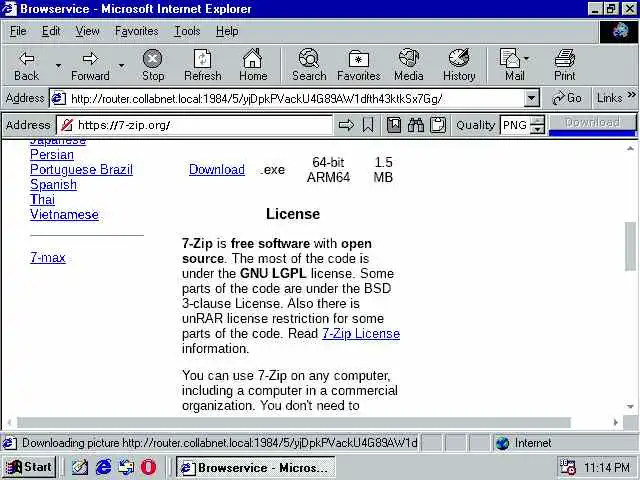Image resolution: width=640 pixels, height=480 pixels.
Task: Open the Portuguese Brazil language link
Action: click(81, 170)
